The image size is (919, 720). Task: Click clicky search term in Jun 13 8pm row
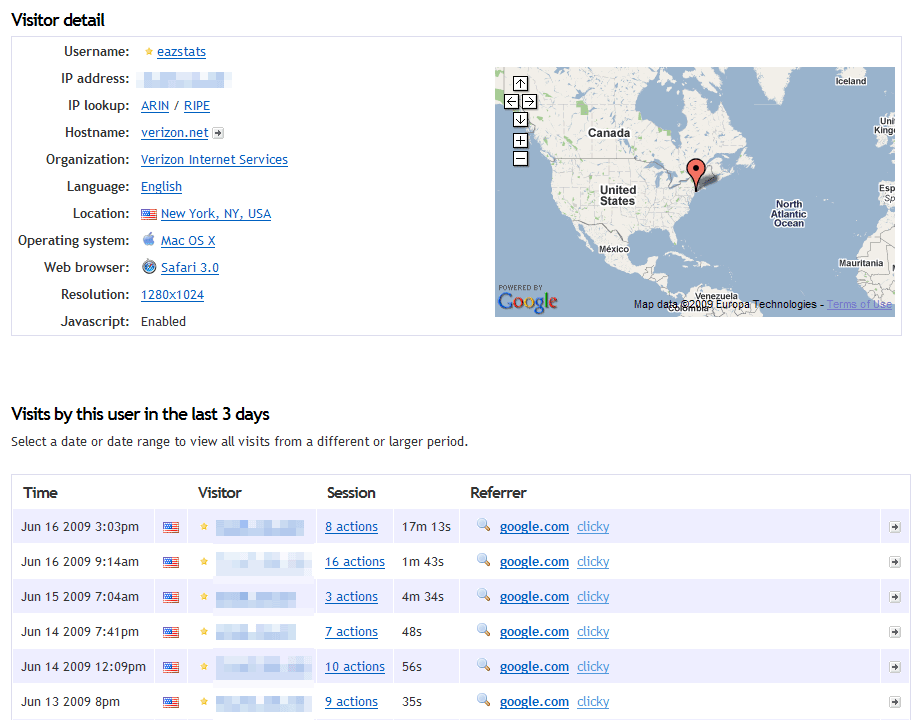593,701
